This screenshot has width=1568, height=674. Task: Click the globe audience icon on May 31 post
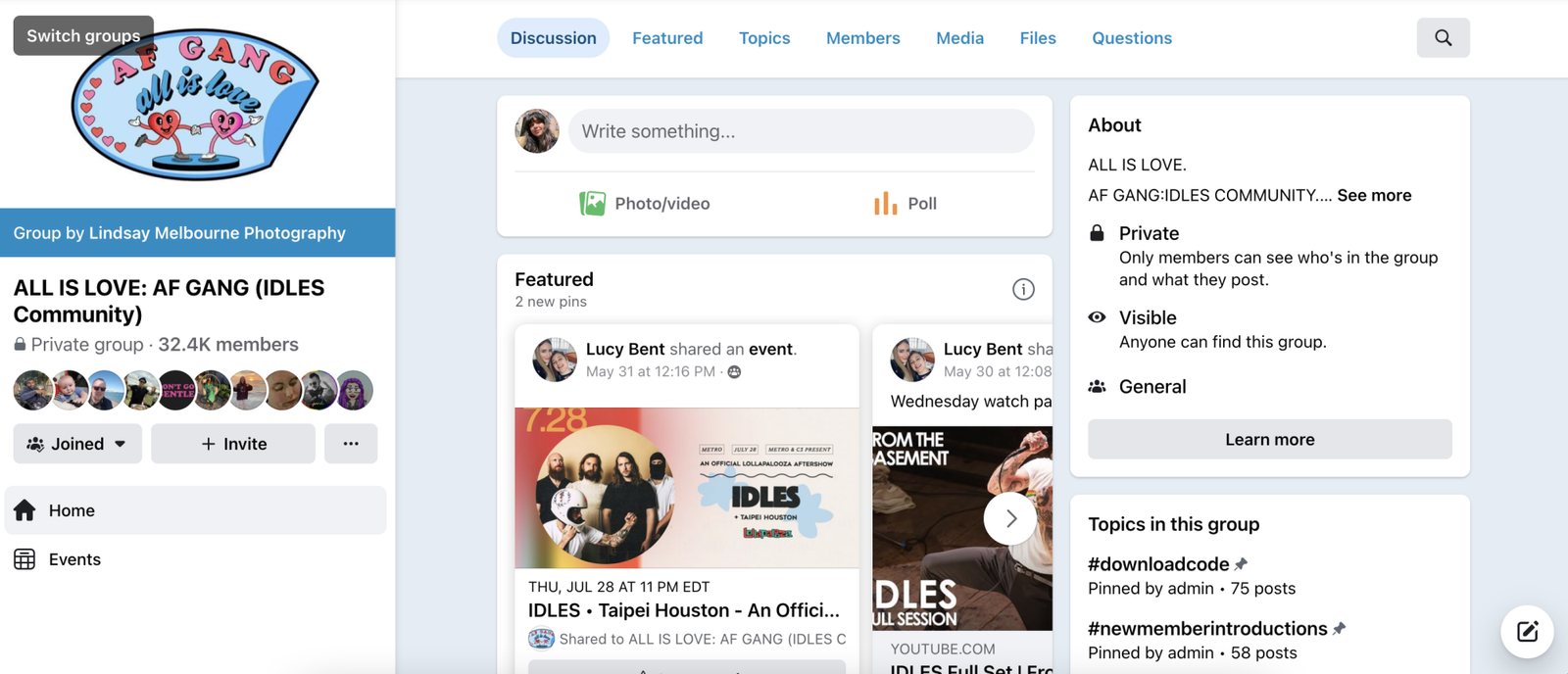[x=734, y=372]
